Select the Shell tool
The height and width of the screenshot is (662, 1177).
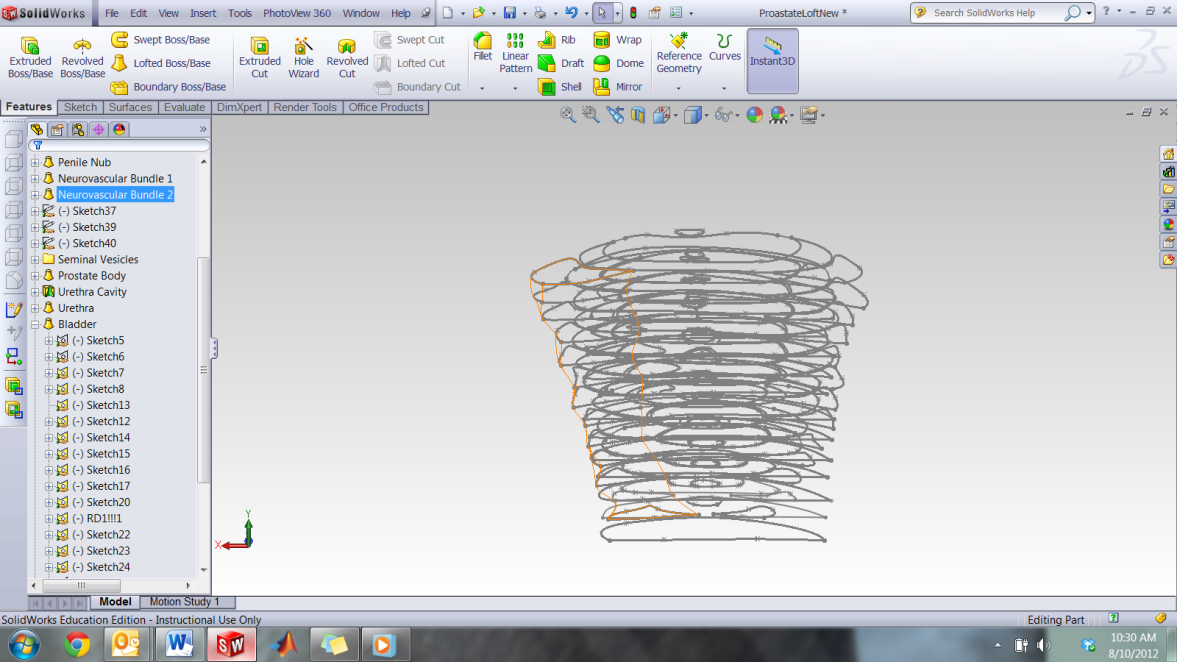coord(560,87)
